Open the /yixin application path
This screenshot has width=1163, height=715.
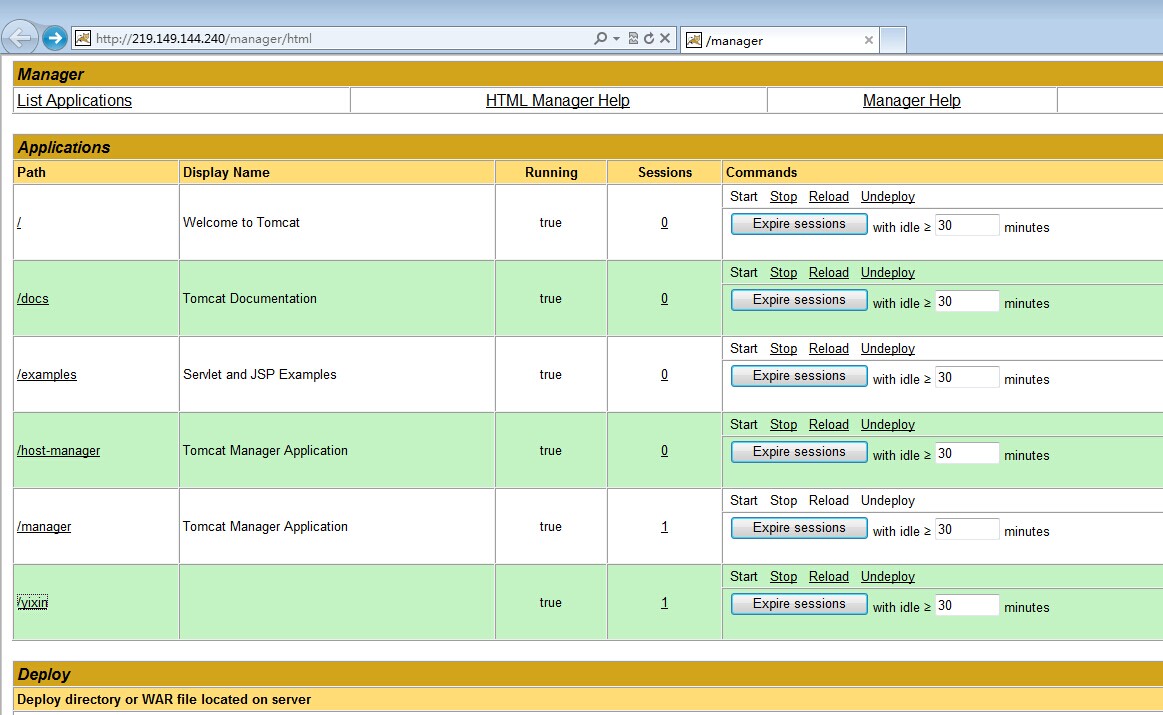point(33,602)
